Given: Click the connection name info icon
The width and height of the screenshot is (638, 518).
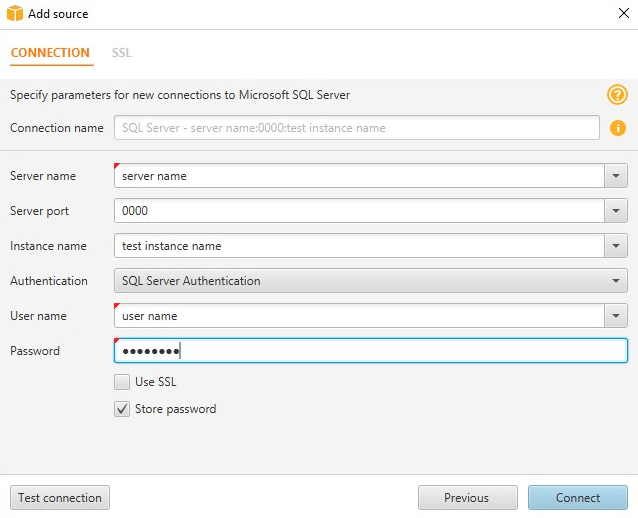Looking at the screenshot, I should 618,128.
